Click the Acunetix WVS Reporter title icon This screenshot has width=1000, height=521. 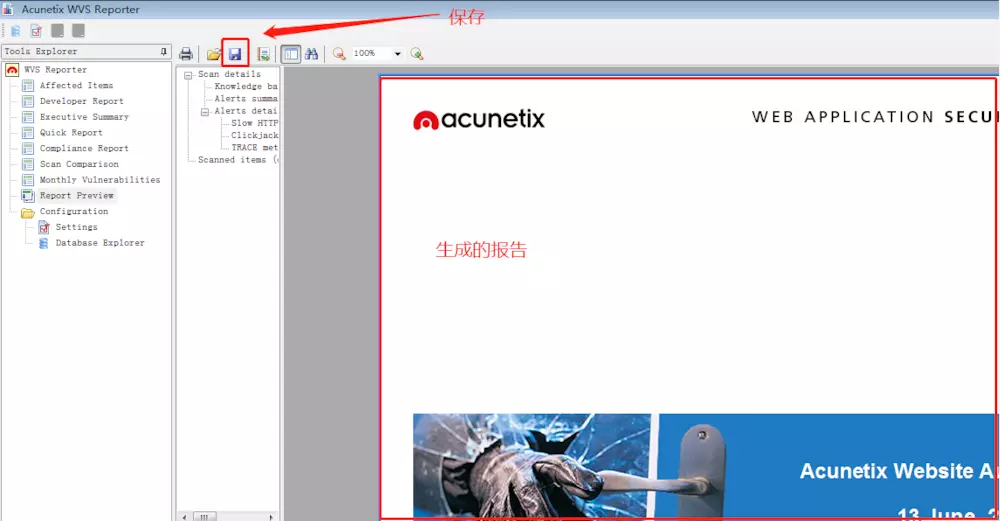[8, 9]
